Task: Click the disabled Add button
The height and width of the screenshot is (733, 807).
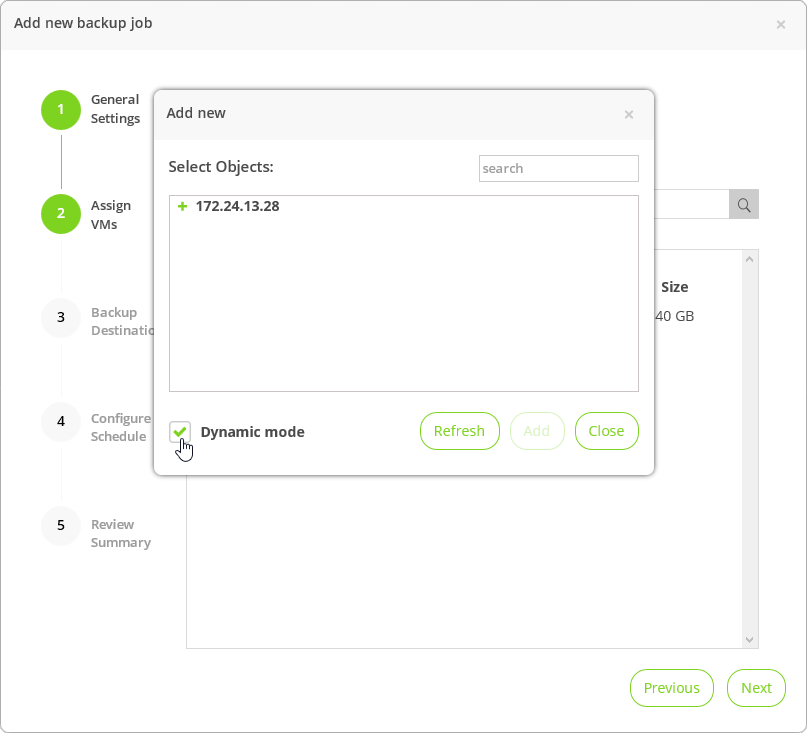Action: coord(537,431)
